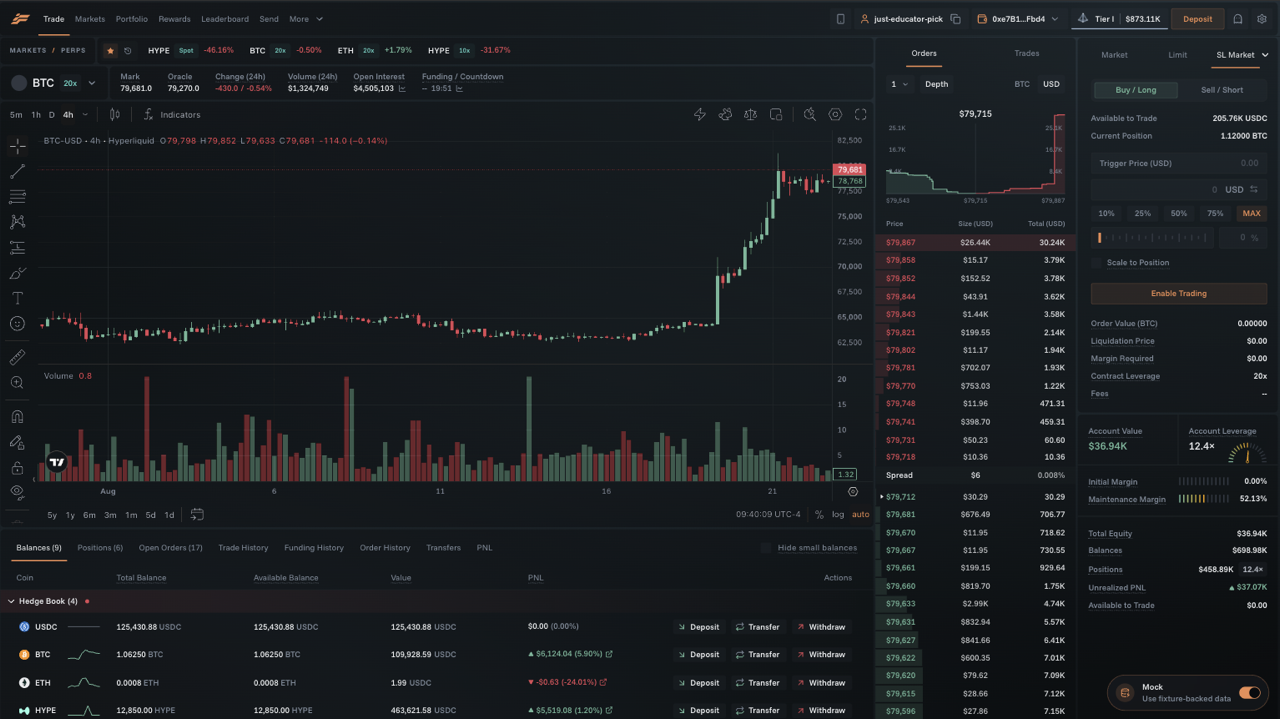Toggle chart fullscreen mode
Screen dimensions: 1280x719
[x=860, y=115]
